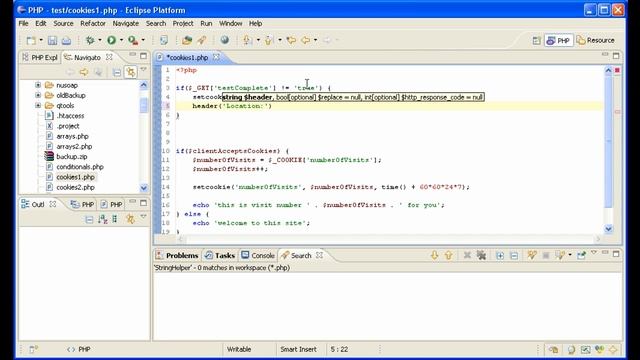The image size is (640, 360).
Task: Click the Open Type folder icon in toolbar
Action: (x=187, y=40)
